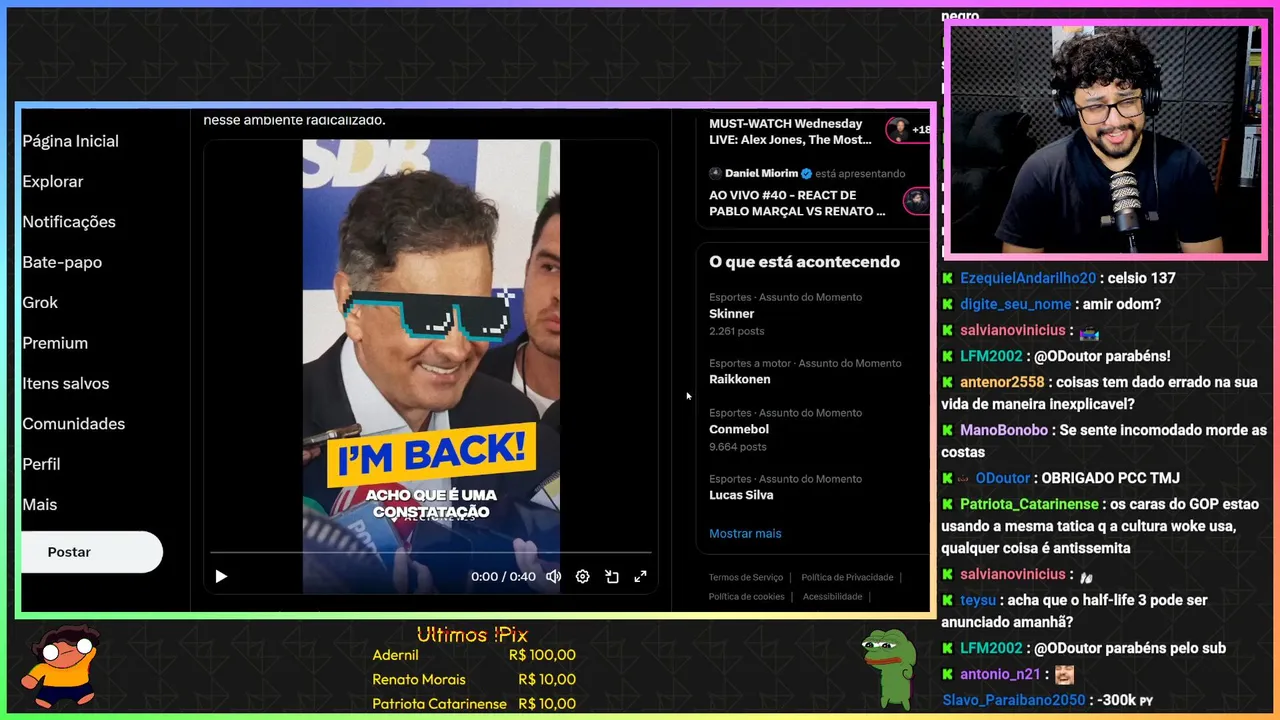Open Política de cookies link
Image resolution: width=1280 pixels, height=720 pixels.
click(x=746, y=597)
